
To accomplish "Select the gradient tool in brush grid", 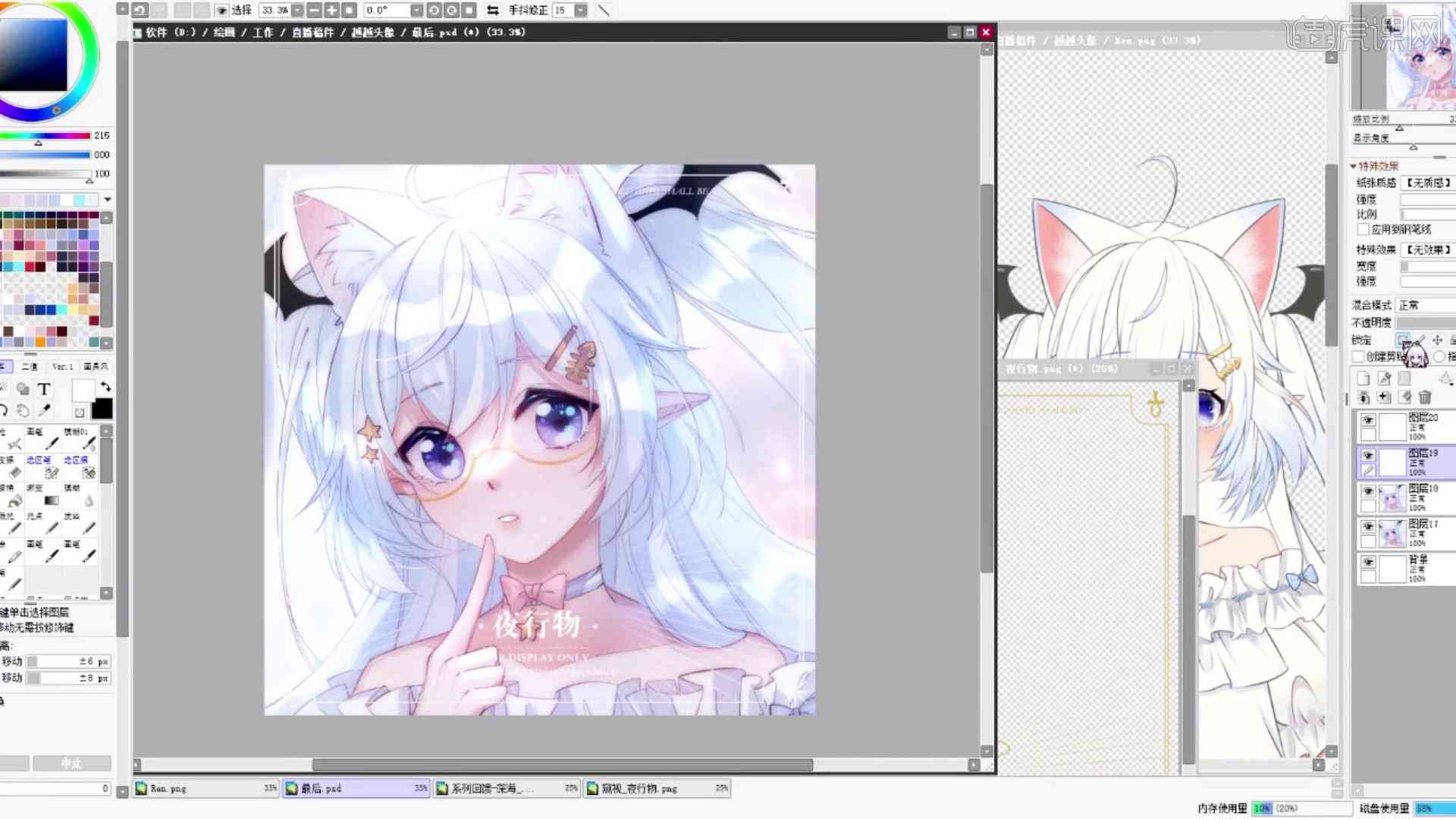I will tap(44, 495).
